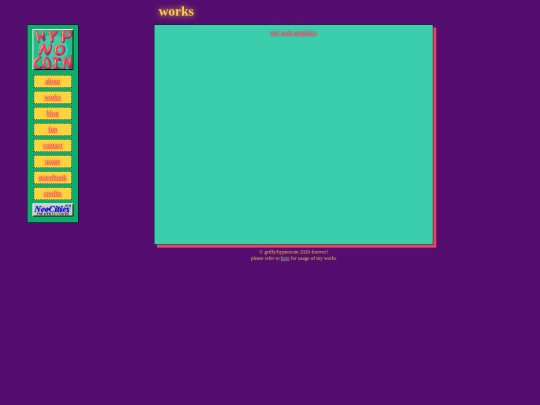
Task: Click the Hypnocoin logo image
Action: coord(53,49)
